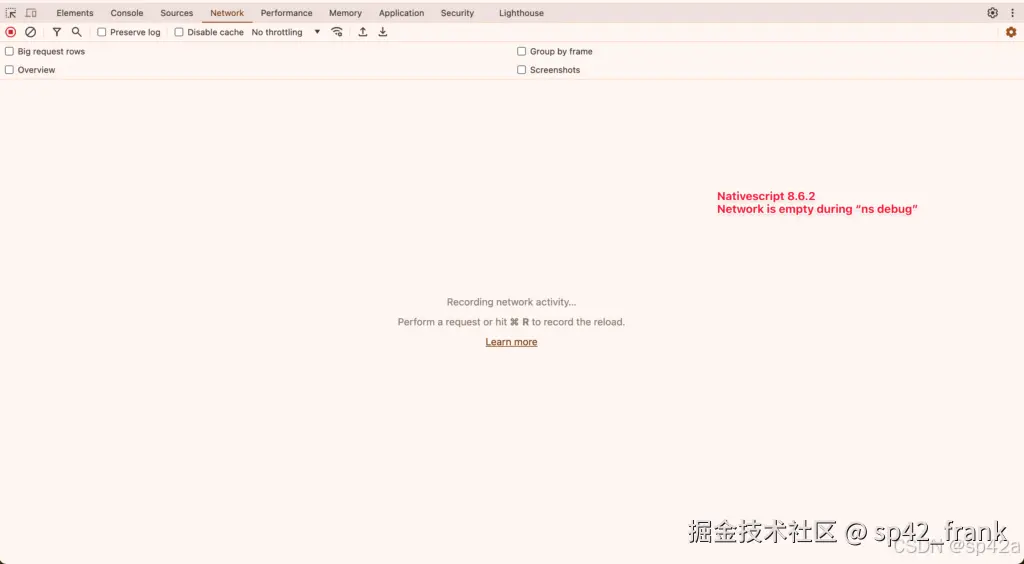The image size is (1024, 564).
Task: Toggle the device toolbar icon
Action: (x=31, y=13)
